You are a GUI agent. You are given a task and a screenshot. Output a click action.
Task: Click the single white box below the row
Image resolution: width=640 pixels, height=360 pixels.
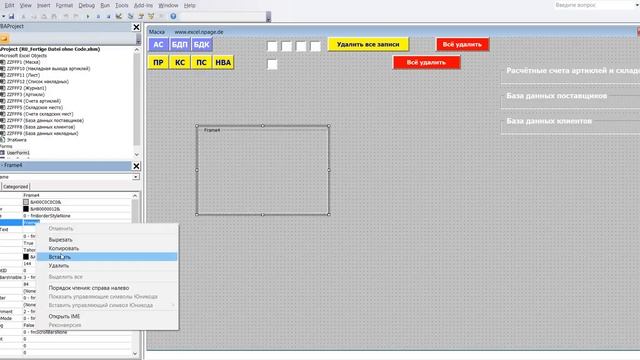pyautogui.click(x=272, y=64)
